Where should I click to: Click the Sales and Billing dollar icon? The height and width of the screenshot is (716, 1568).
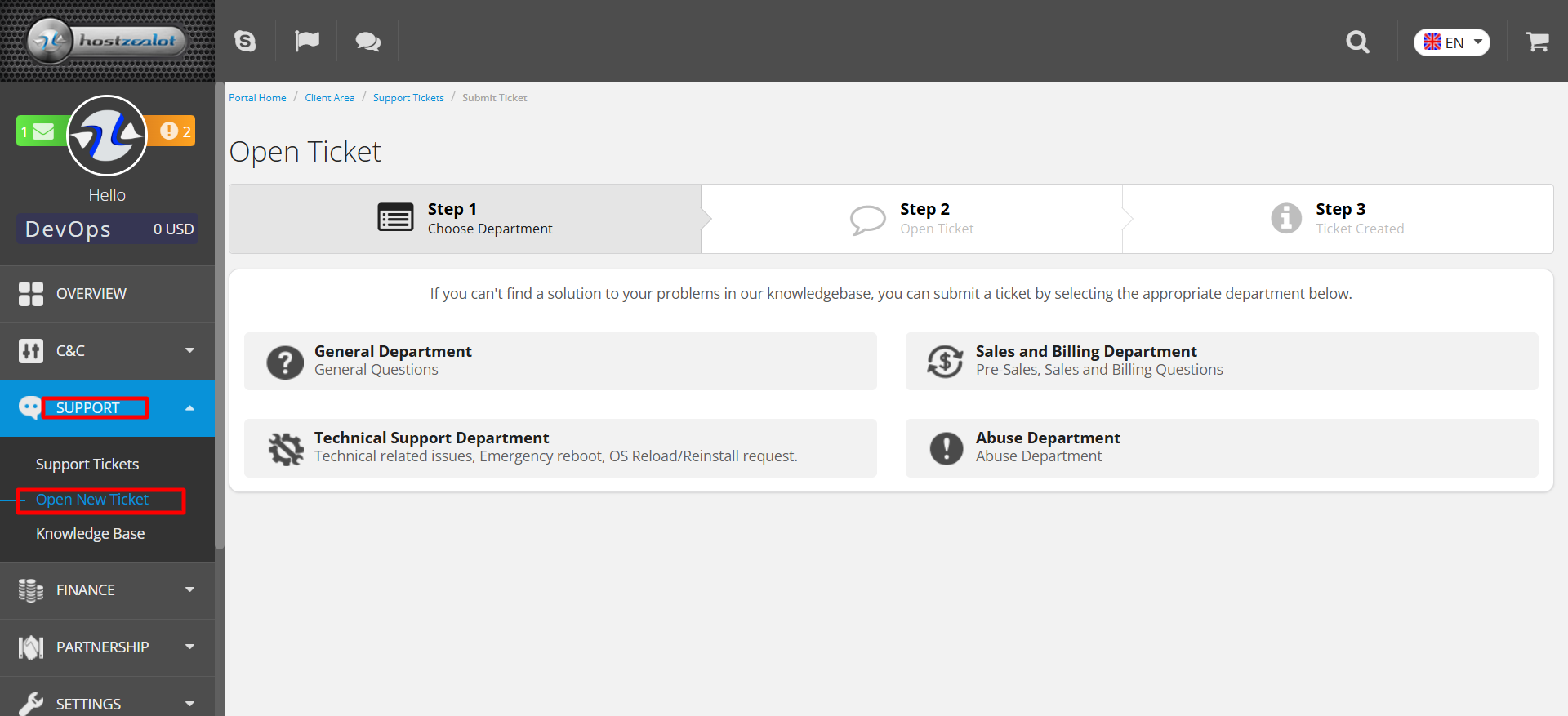[x=945, y=361]
